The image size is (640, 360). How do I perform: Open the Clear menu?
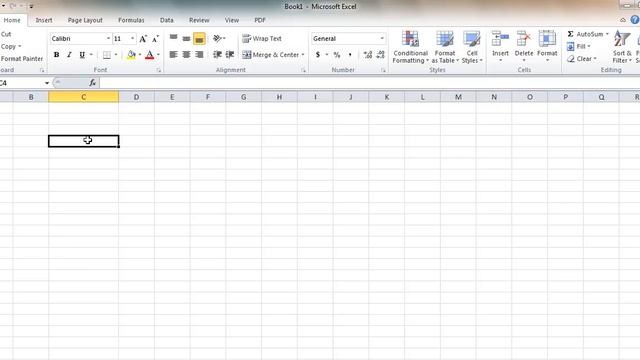(582, 59)
